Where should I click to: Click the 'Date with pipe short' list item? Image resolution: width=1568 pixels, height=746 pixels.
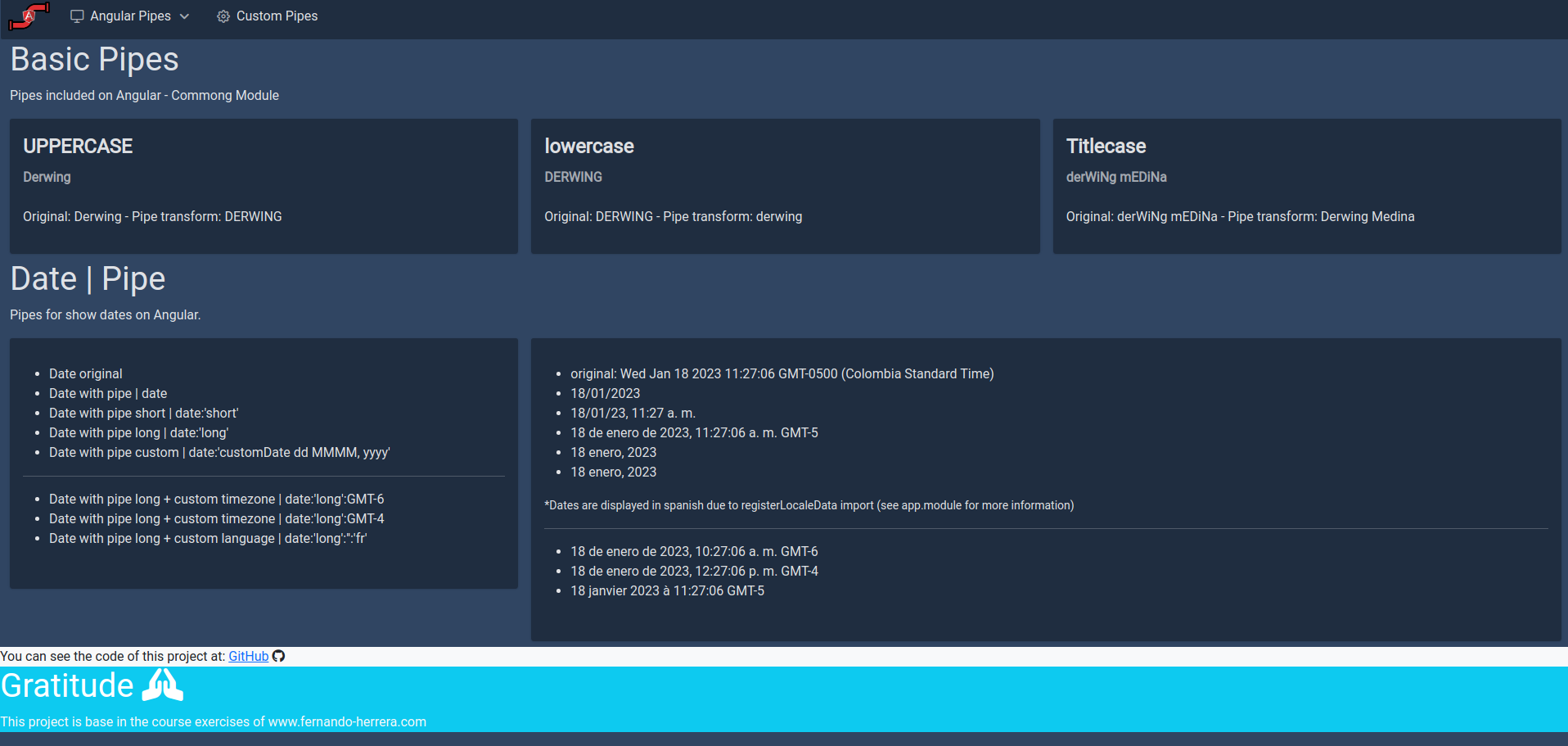pos(143,413)
